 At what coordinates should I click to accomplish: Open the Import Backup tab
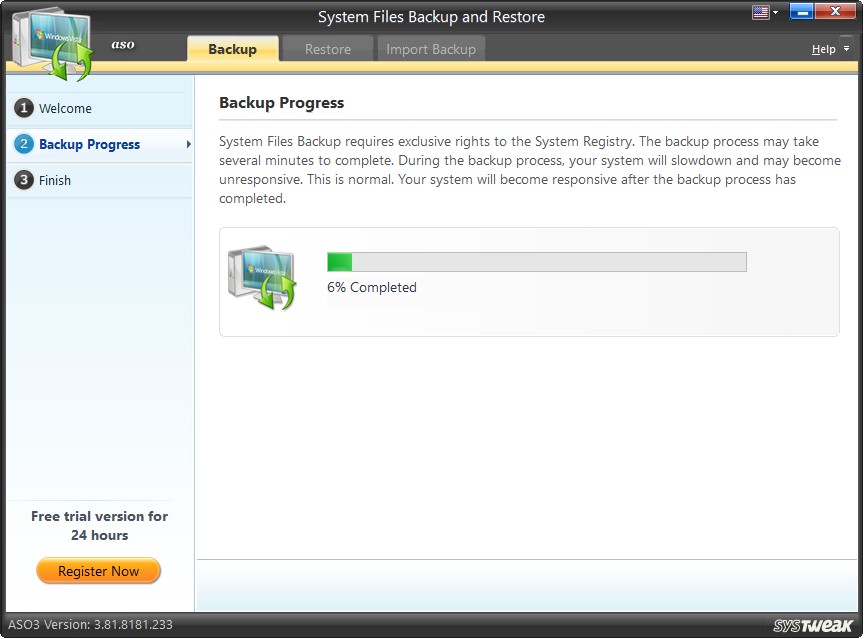pos(431,48)
